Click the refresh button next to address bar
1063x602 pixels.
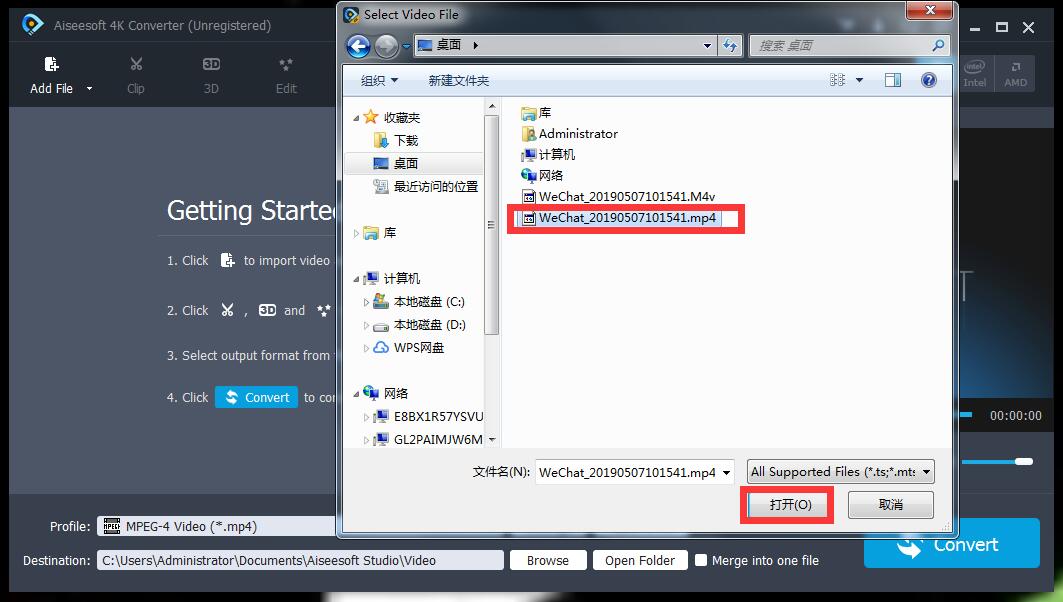pyautogui.click(x=730, y=45)
